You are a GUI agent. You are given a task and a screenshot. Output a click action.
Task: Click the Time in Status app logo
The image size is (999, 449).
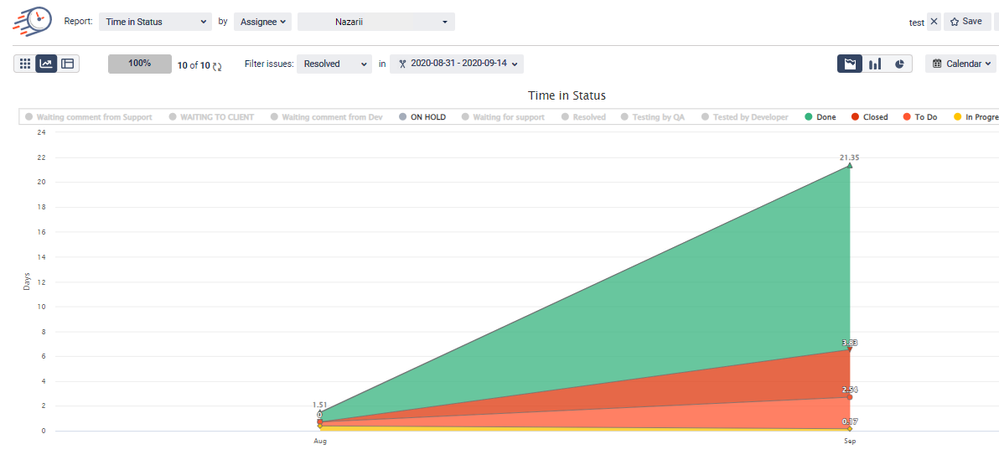(x=32, y=21)
